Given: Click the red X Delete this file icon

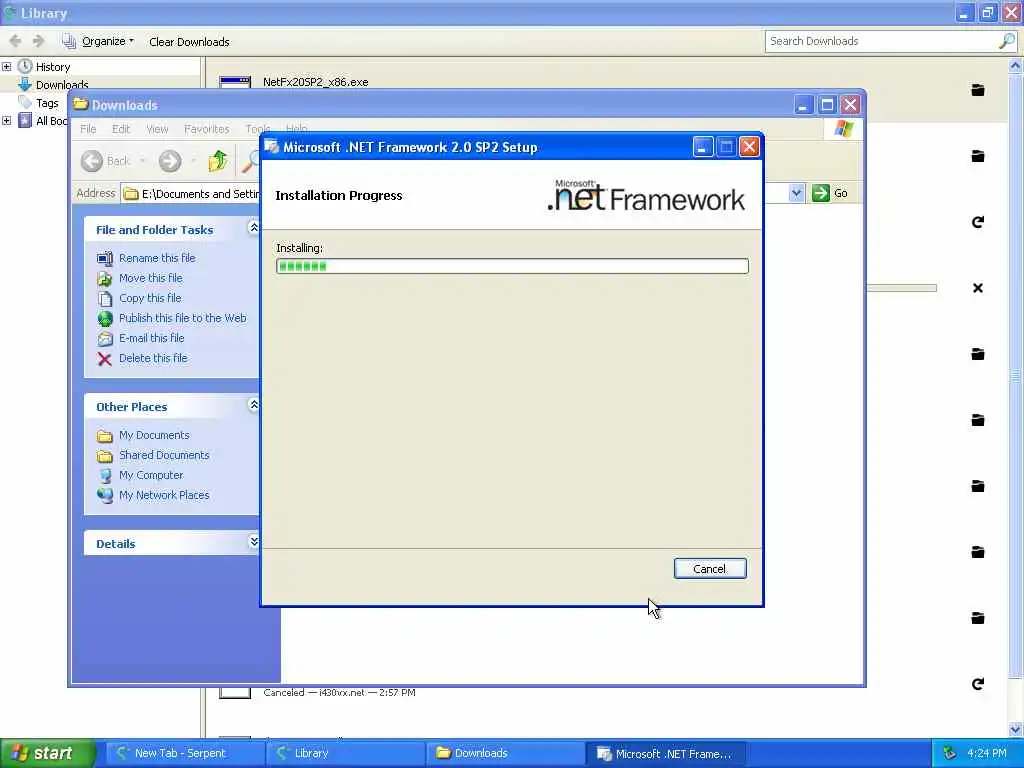Looking at the screenshot, I should 104,359.
